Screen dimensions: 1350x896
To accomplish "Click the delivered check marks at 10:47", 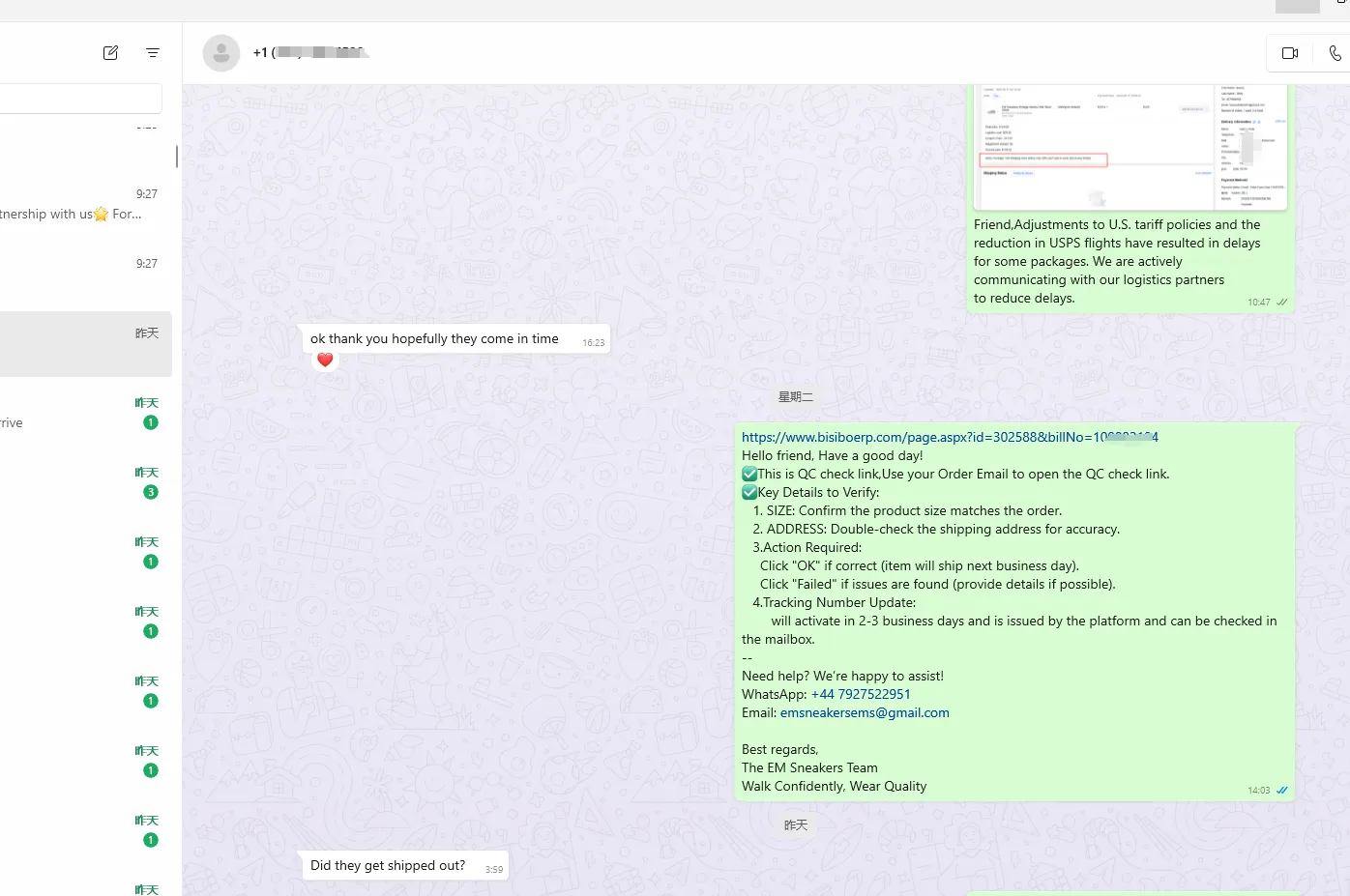I will coord(1282,303).
